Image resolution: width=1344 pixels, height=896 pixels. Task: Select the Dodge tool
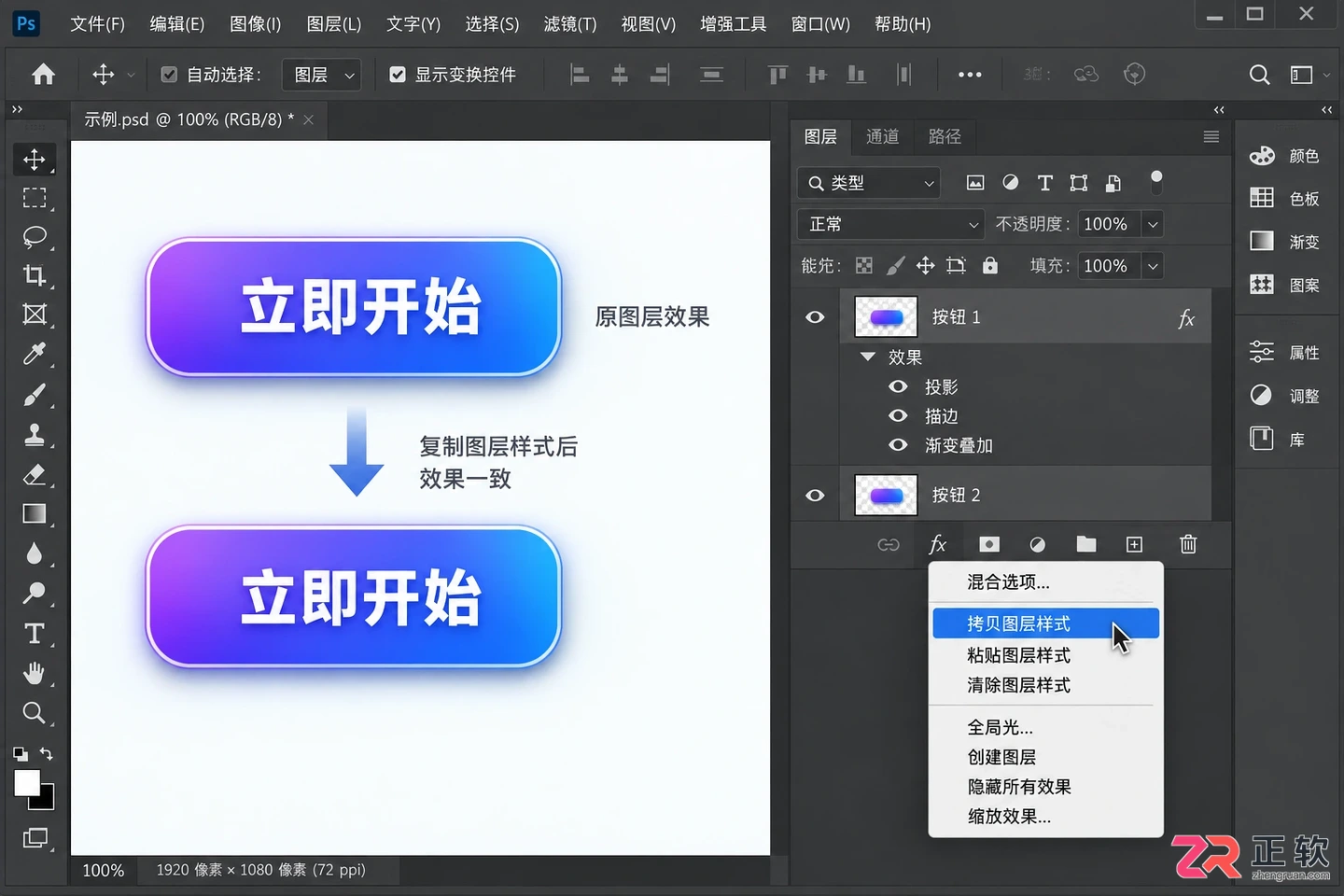(x=35, y=593)
